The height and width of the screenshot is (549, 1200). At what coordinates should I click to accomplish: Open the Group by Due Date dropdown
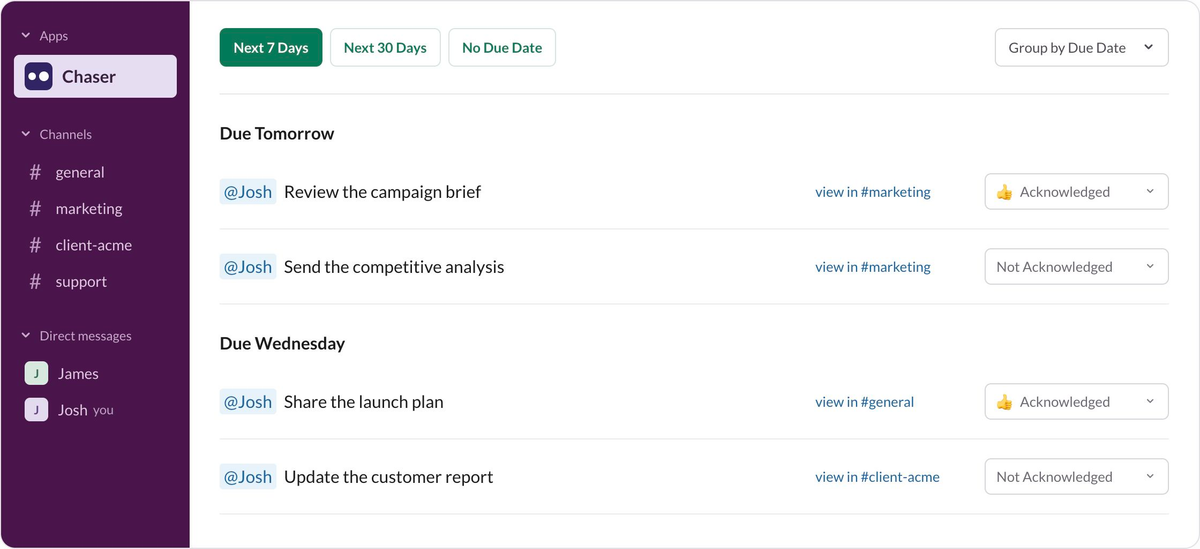click(x=1082, y=47)
